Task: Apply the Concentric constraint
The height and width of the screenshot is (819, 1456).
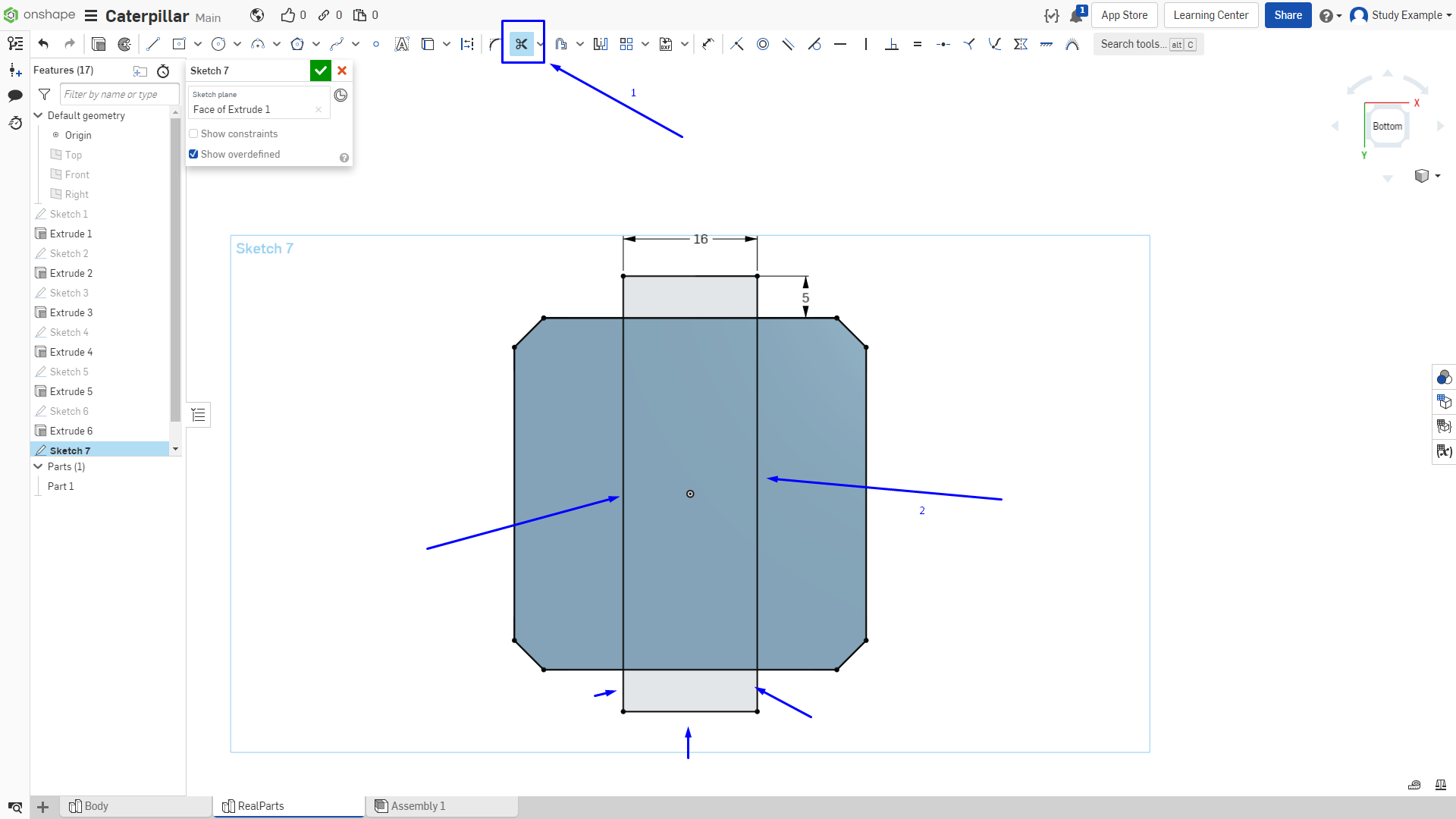Action: pyautogui.click(x=763, y=44)
